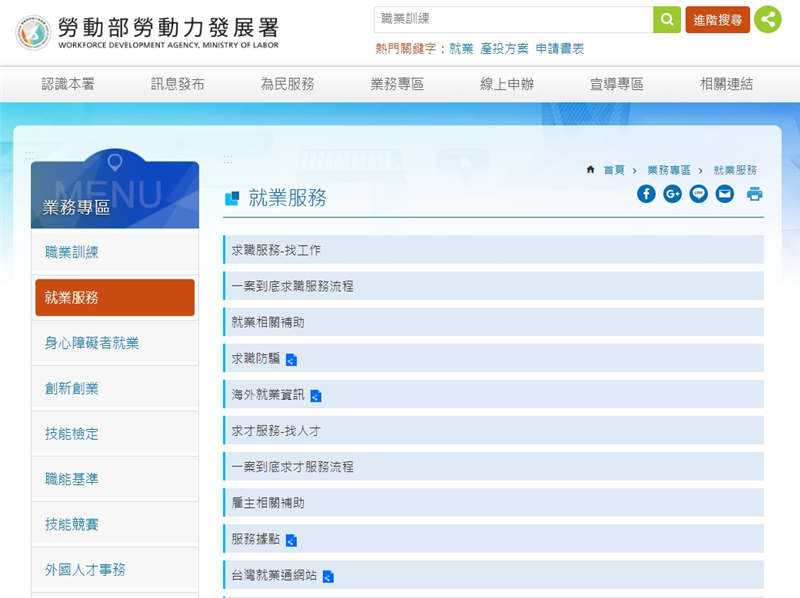Click external link icon beside 台灣就業通網站

[328, 577]
